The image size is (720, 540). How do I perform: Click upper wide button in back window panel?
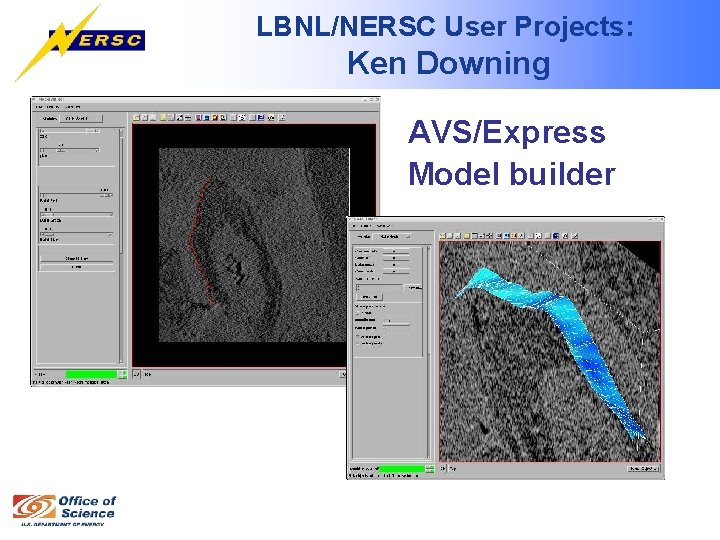76,259
